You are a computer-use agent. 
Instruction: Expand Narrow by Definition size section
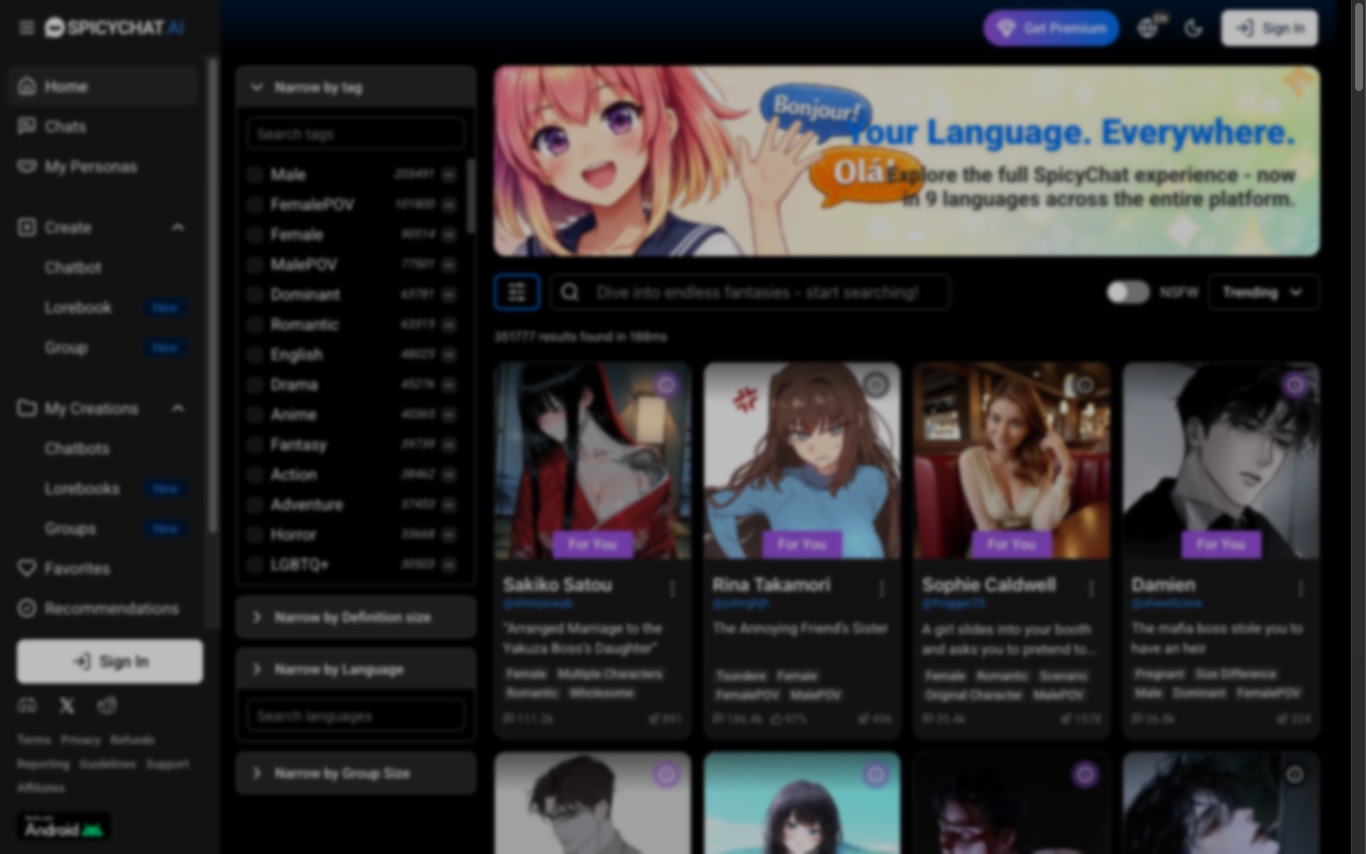click(356, 618)
